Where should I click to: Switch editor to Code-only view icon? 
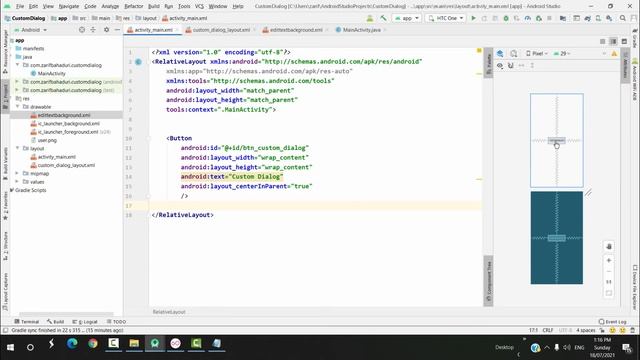click(x=602, y=41)
